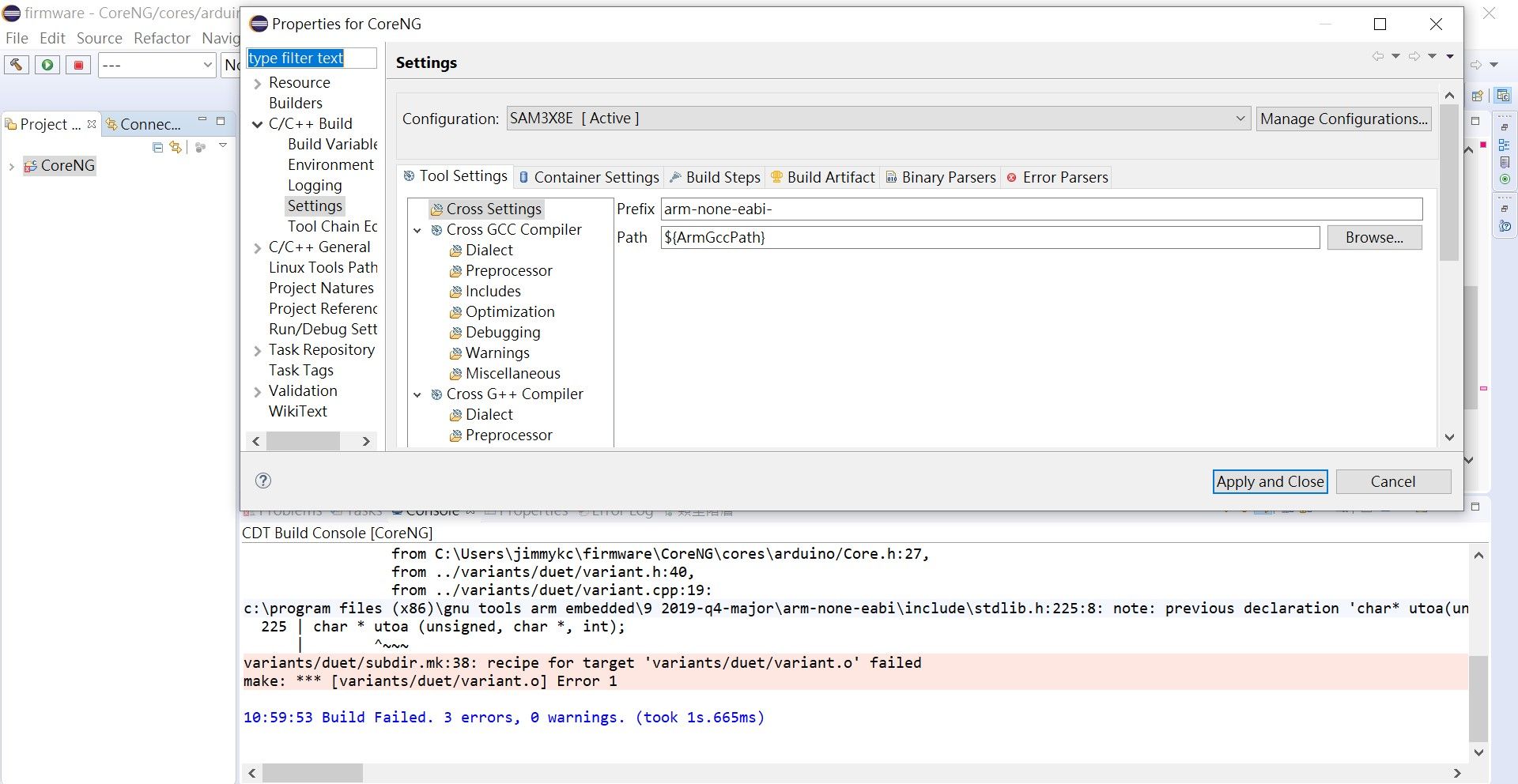The image size is (1518, 784).
Task: Select Project Natures page
Action: tap(321, 288)
